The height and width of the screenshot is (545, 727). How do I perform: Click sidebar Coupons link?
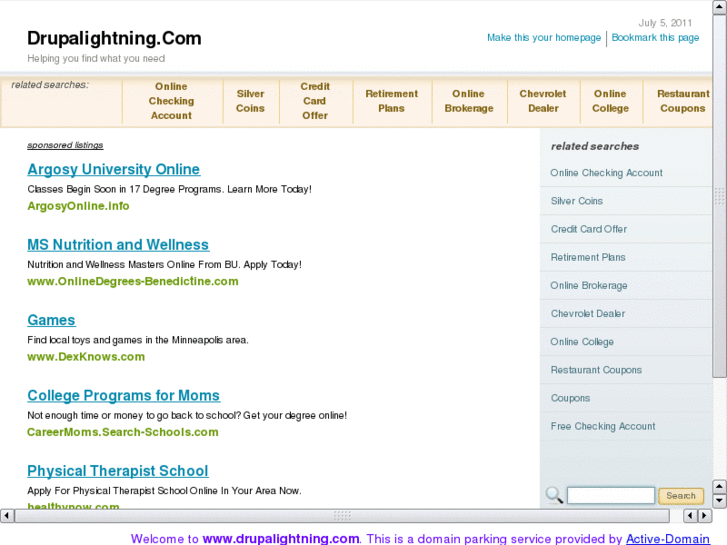point(570,398)
